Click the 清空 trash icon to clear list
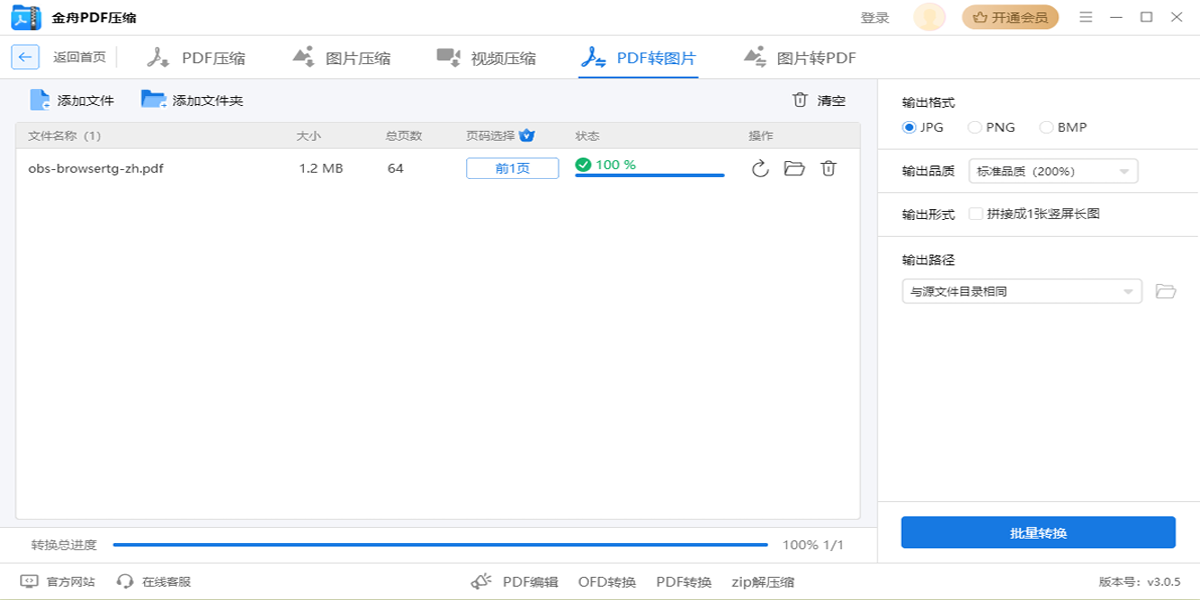1200x600 pixels. [x=798, y=99]
